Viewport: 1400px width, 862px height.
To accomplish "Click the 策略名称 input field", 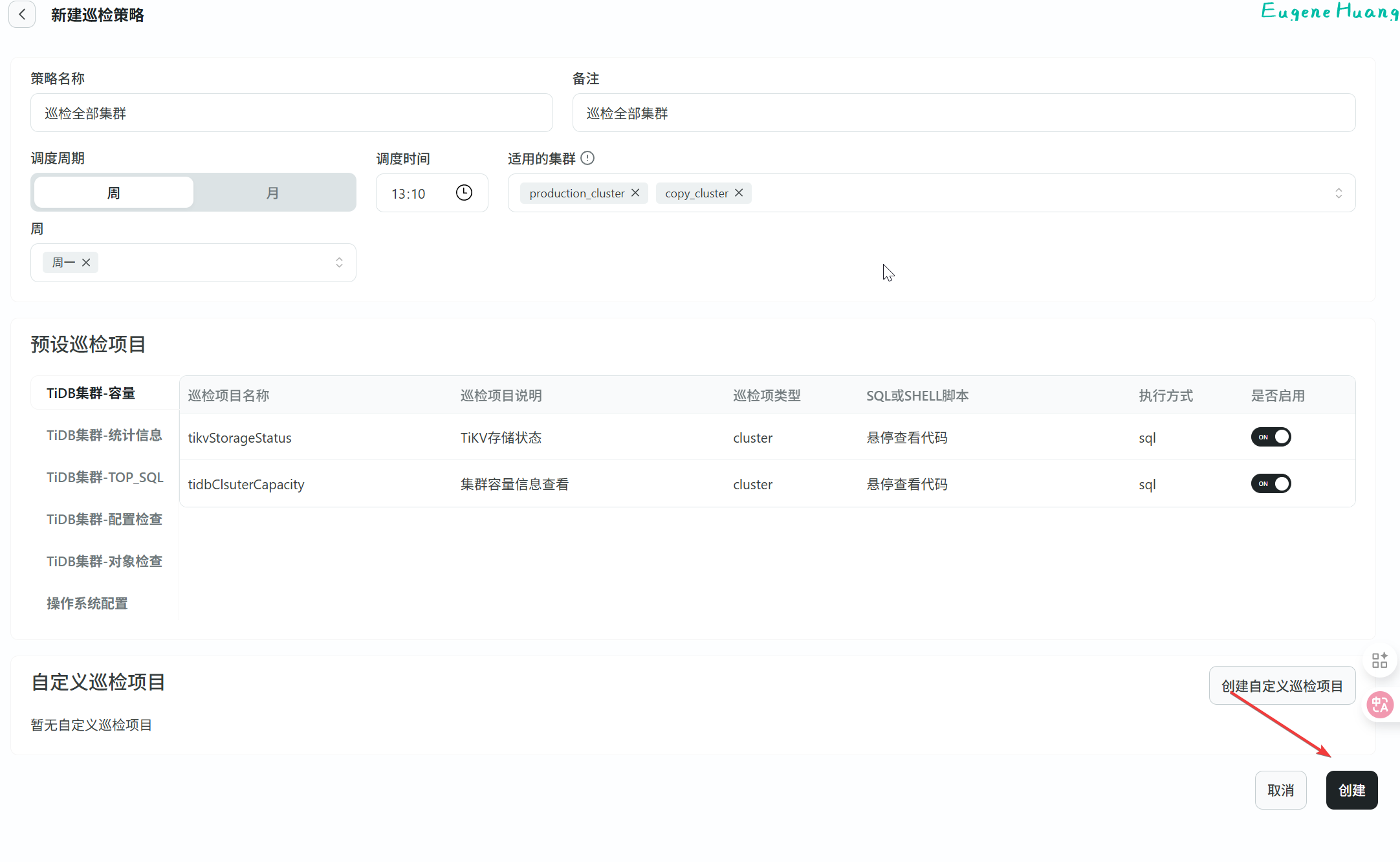I will coord(291,113).
